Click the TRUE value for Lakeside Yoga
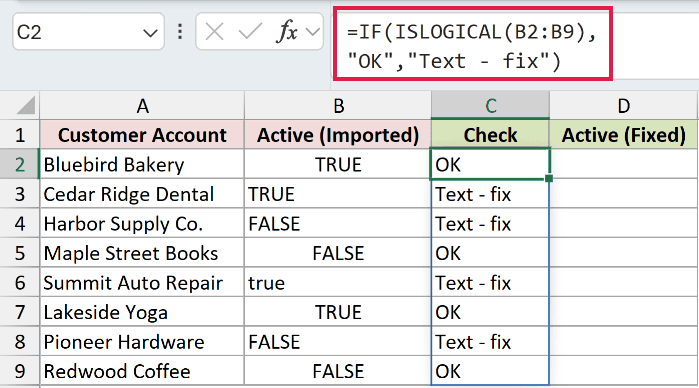699x388 pixels. point(338,312)
